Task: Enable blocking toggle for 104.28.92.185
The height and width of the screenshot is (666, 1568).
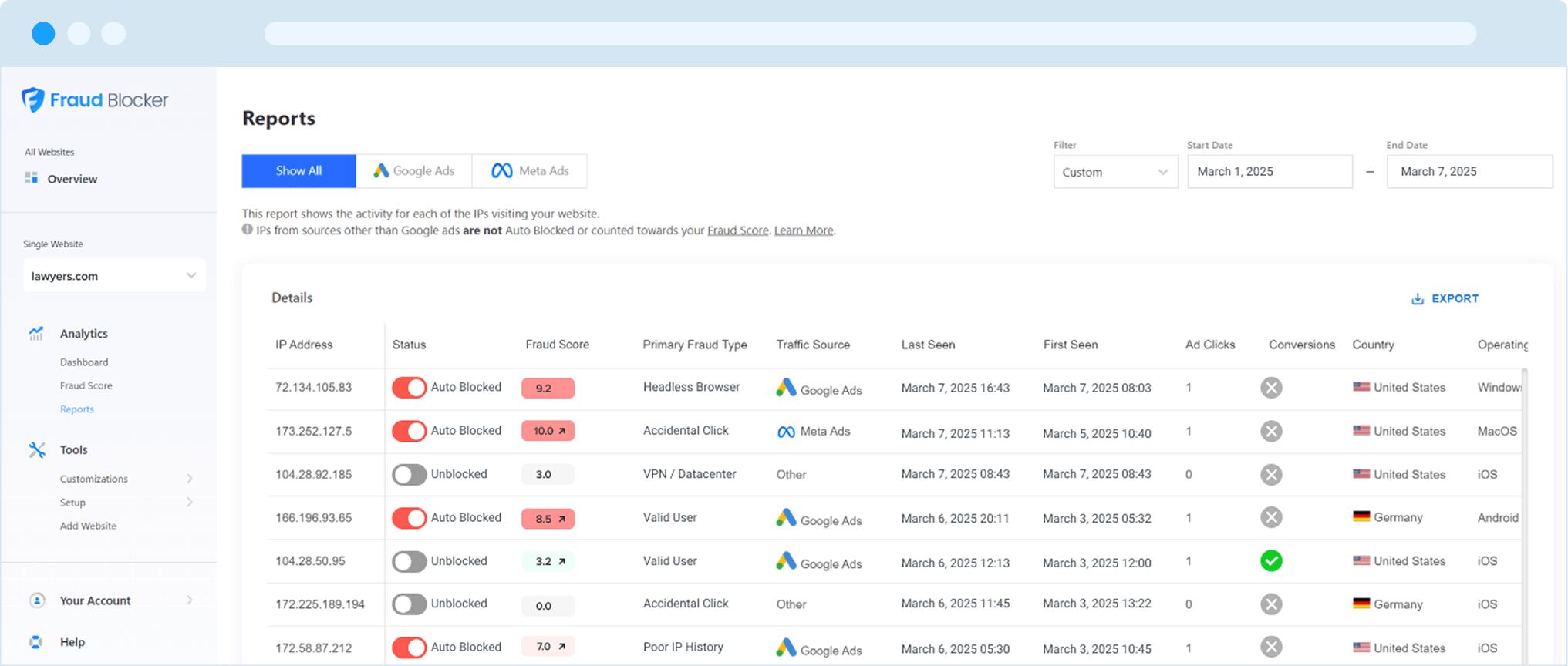Action: coord(409,474)
